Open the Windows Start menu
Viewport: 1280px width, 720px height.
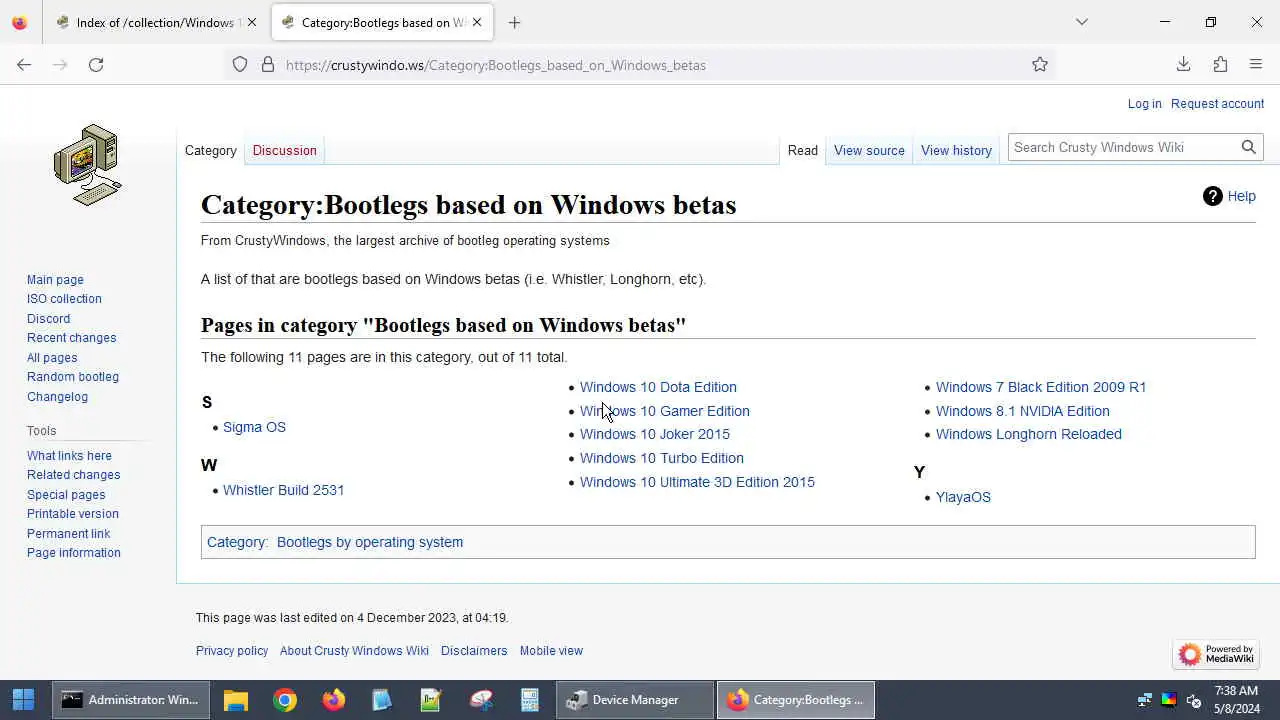[24, 700]
